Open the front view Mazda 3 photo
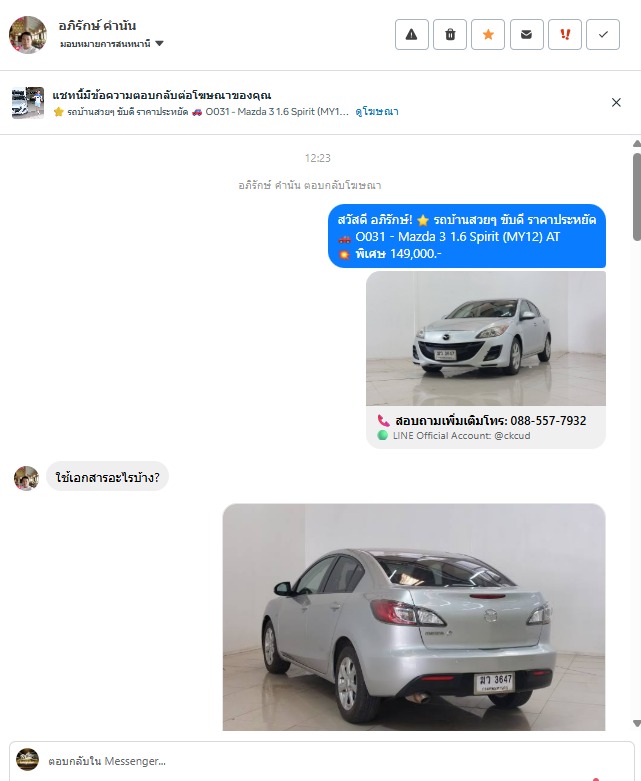The image size is (641, 781). pos(486,339)
